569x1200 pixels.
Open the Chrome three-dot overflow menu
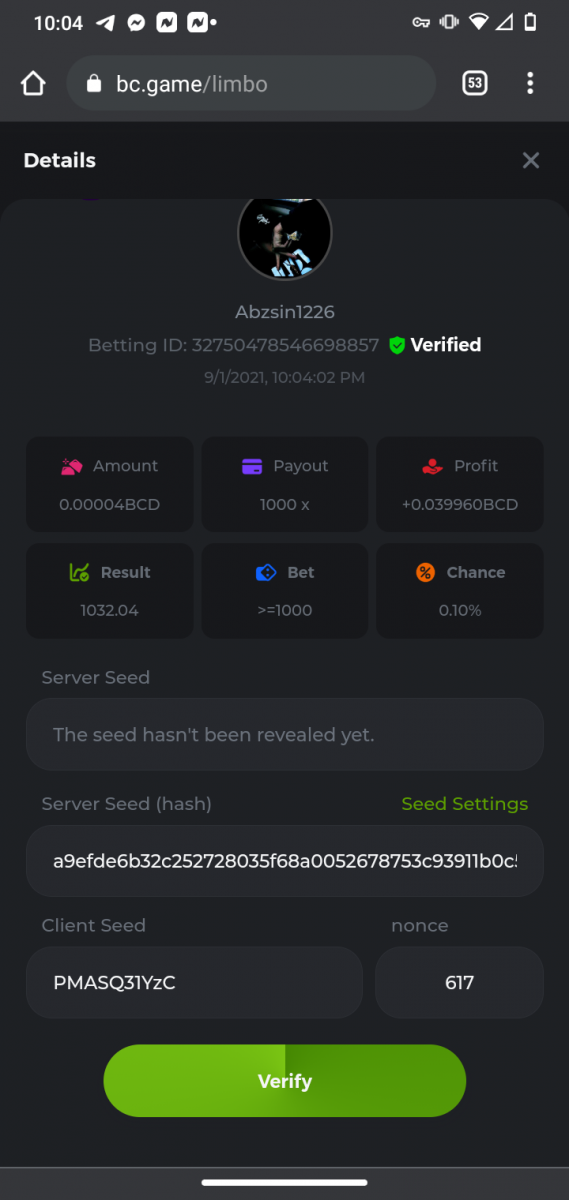pyautogui.click(x=530, y=83)
